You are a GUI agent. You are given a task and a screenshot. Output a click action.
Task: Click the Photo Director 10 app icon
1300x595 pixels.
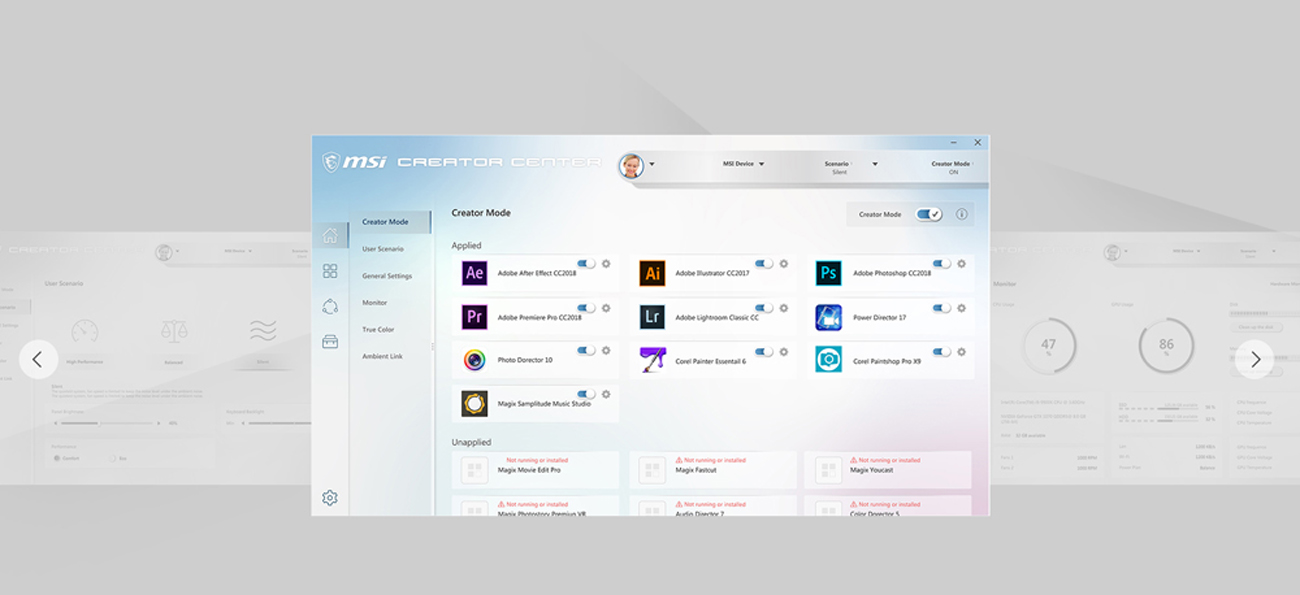474,360
